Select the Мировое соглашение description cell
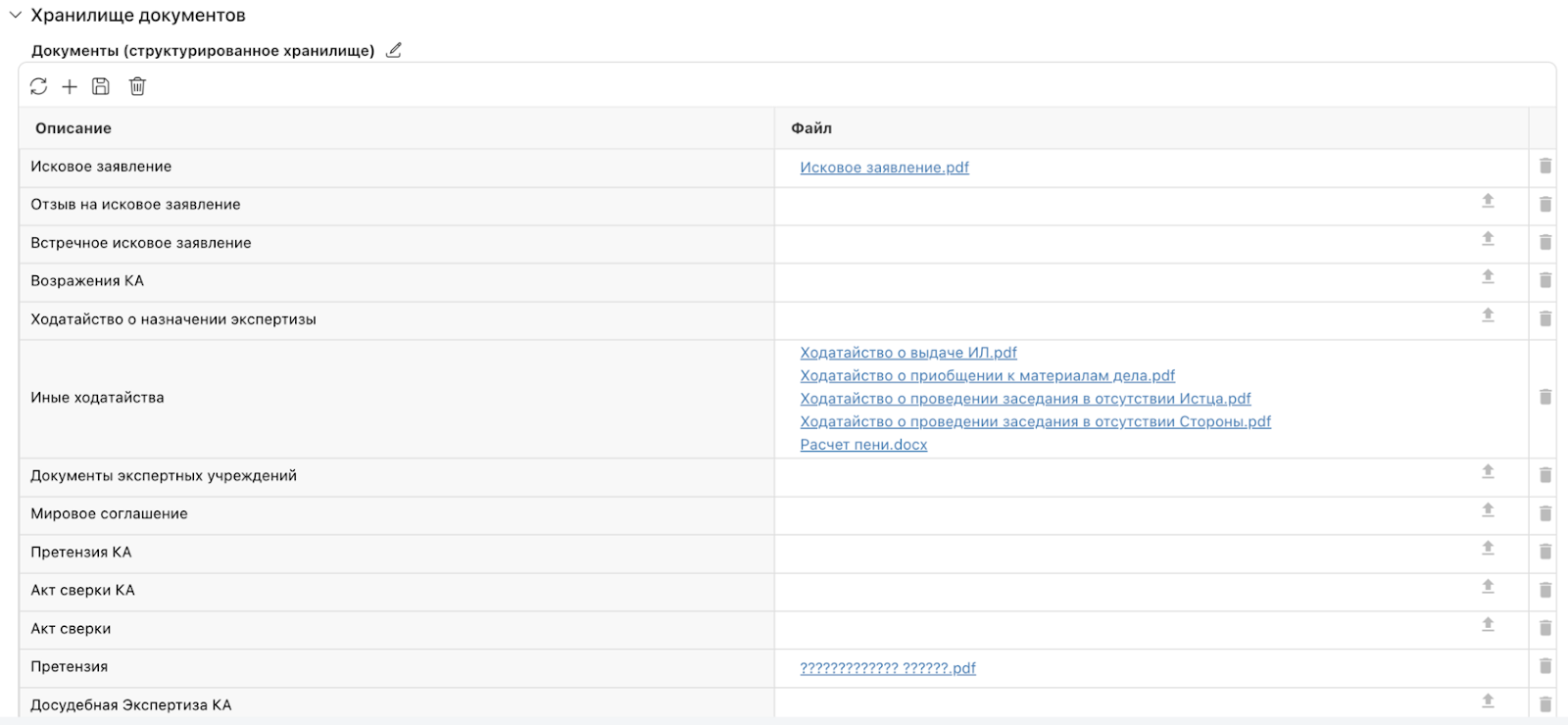 (397, 515)
